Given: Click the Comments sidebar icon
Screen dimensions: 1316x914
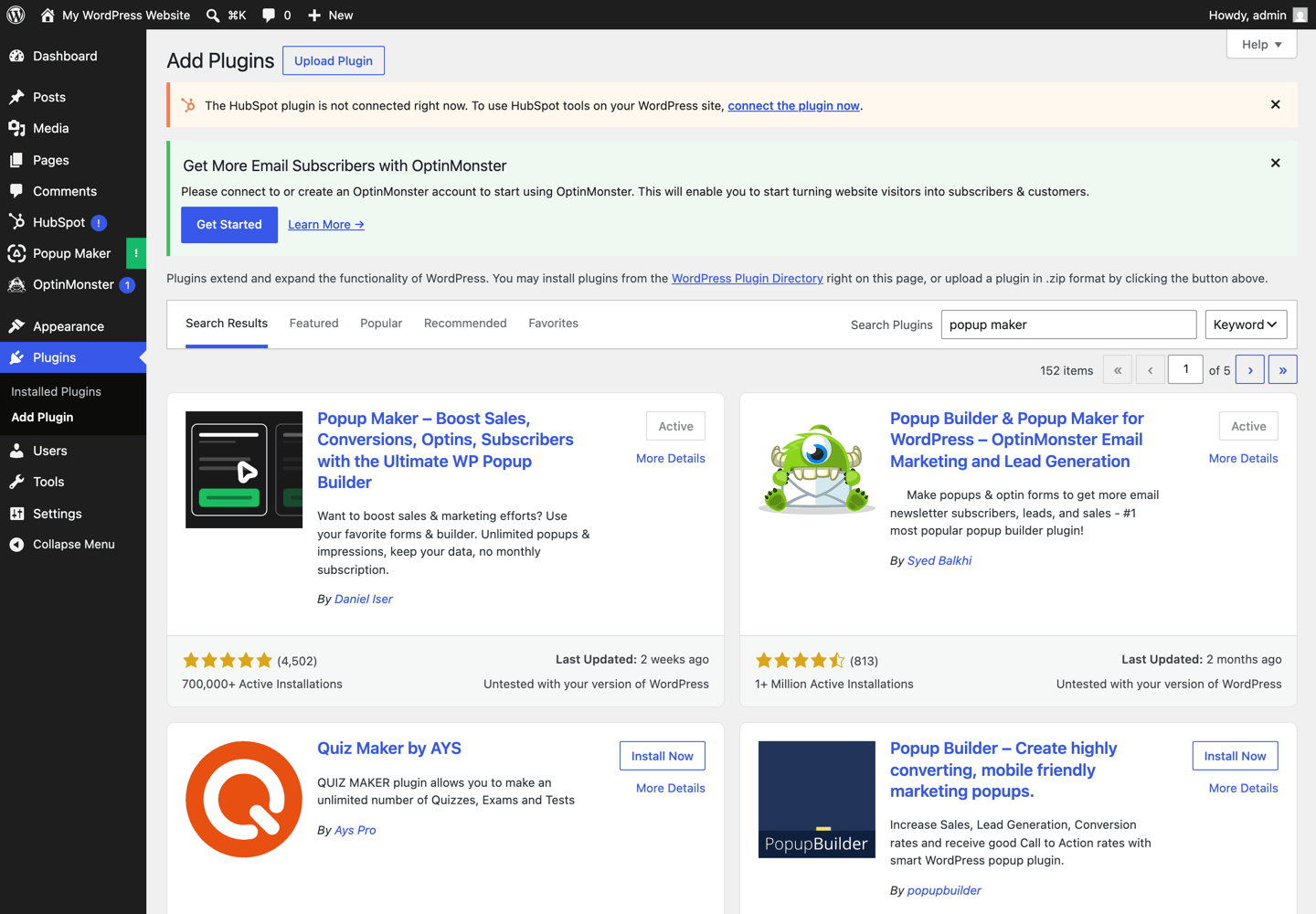Looking at the screenshot, I should tap(16, 191).
